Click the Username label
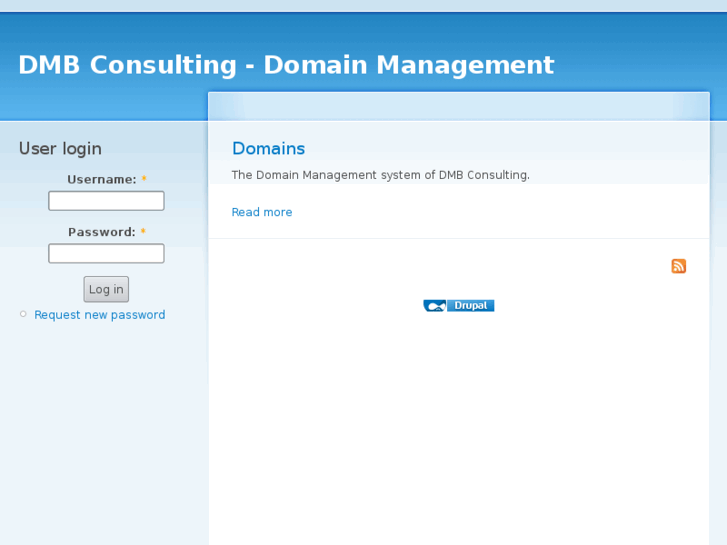The height and width of the screenshot is (545, 727). point(101,180)
